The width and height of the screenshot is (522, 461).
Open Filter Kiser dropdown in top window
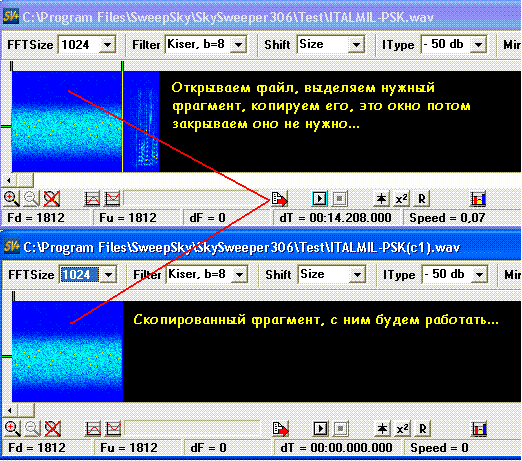point(239,45)
